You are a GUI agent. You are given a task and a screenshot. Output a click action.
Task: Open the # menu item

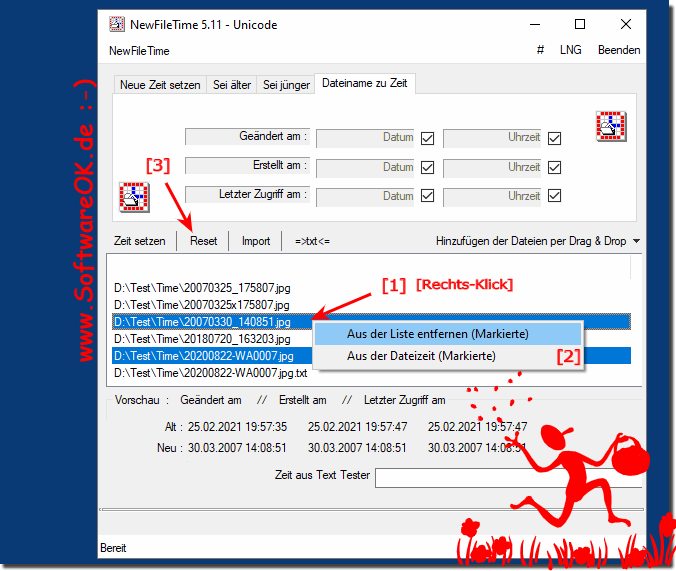(x=540, y=50)
